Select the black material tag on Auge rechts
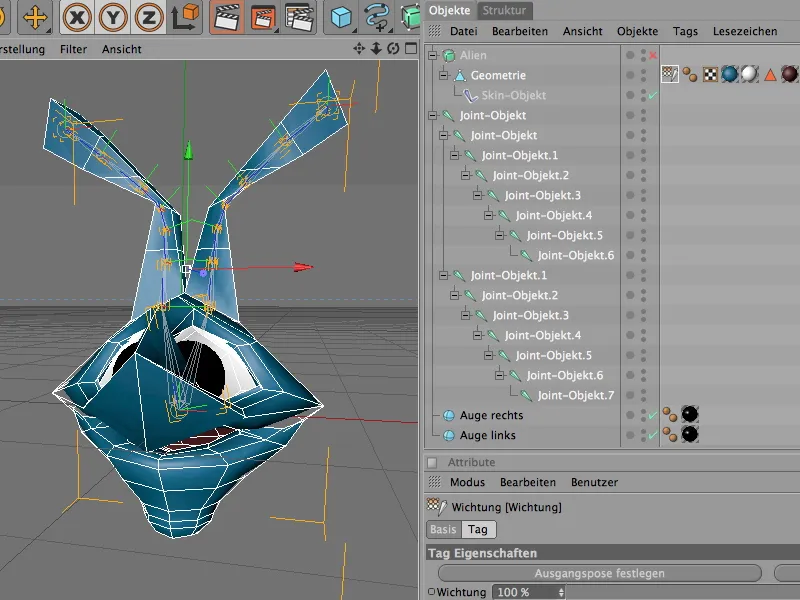Image resolution: width=800 pixels, height=600 pixels. tap(690, 414)
